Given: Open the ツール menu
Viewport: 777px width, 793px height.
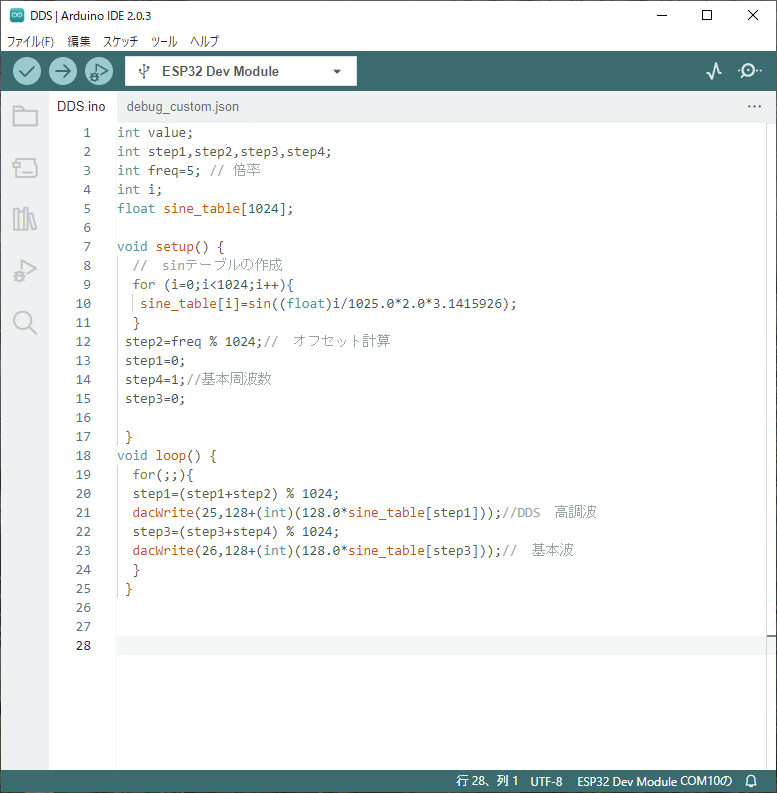Looking at the screenshot, I should coord(164,41).
